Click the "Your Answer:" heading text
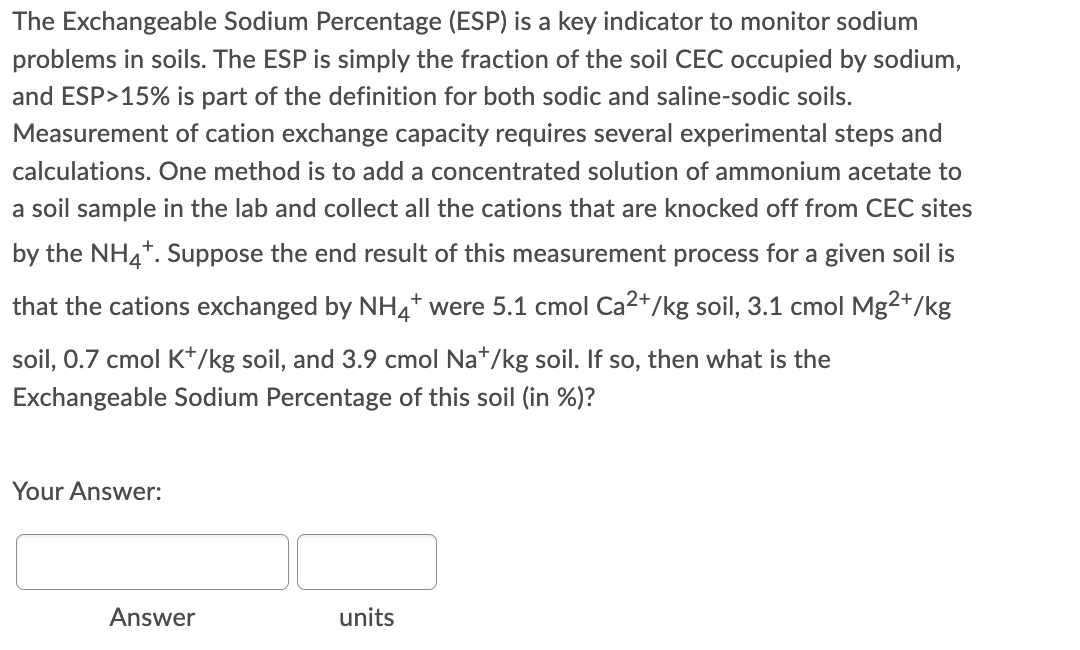 pyautogui.click(x=87, y=492)
